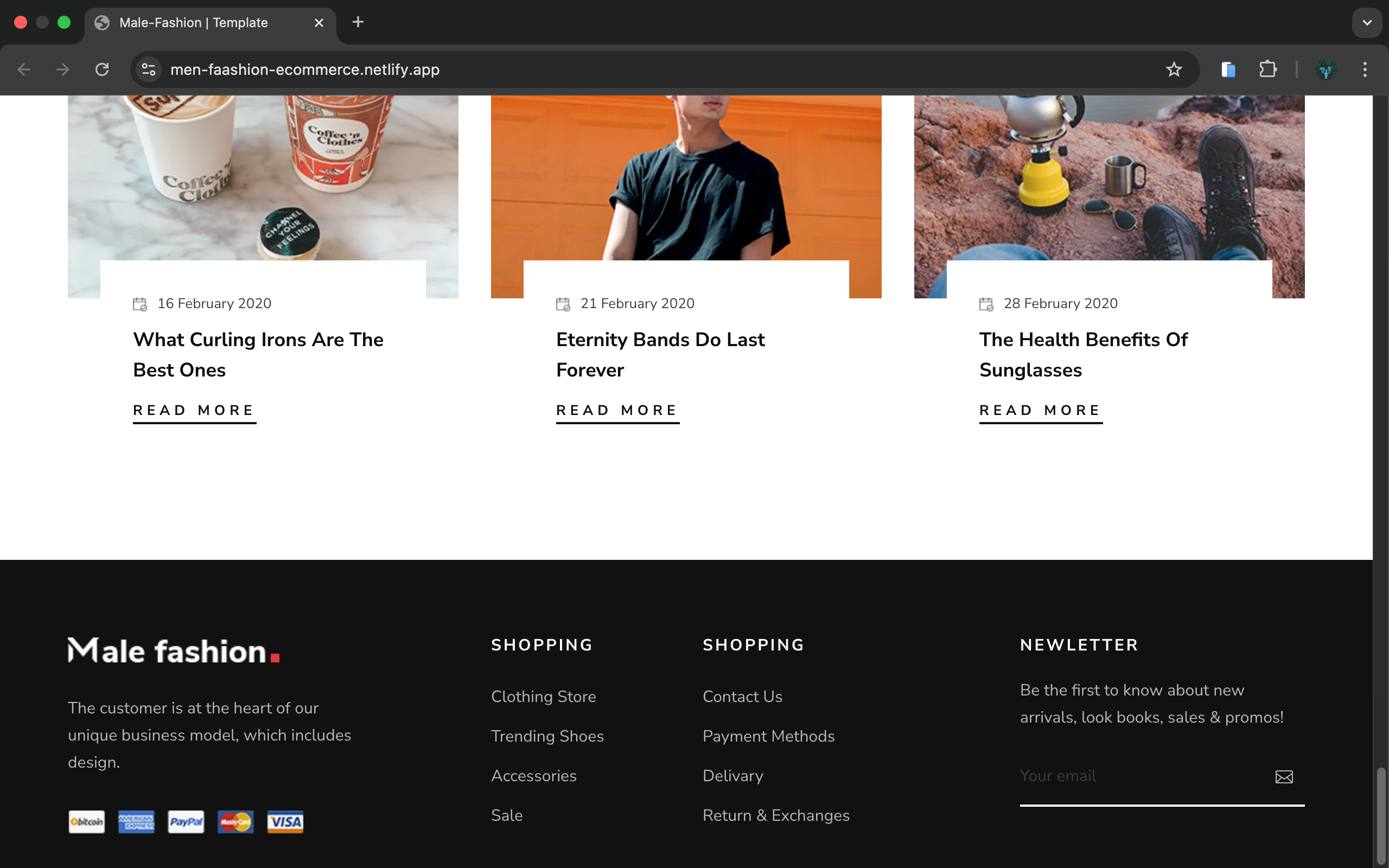This screenshot has height=868, width=1389.
Task: Open site information icon in address bar
Action: click(x=149, y=69)
